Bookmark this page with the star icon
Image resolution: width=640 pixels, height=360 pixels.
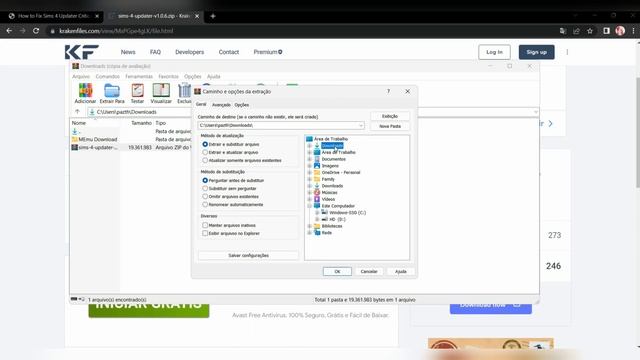pos(590,31)
